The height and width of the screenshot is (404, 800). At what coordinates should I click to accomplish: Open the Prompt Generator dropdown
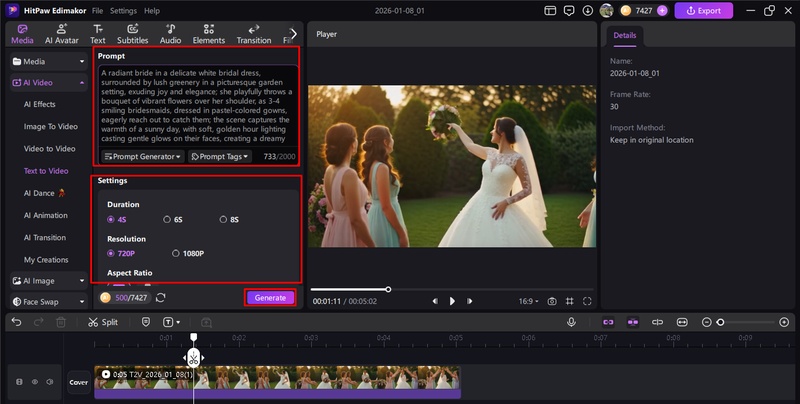[x=143, y=157]
